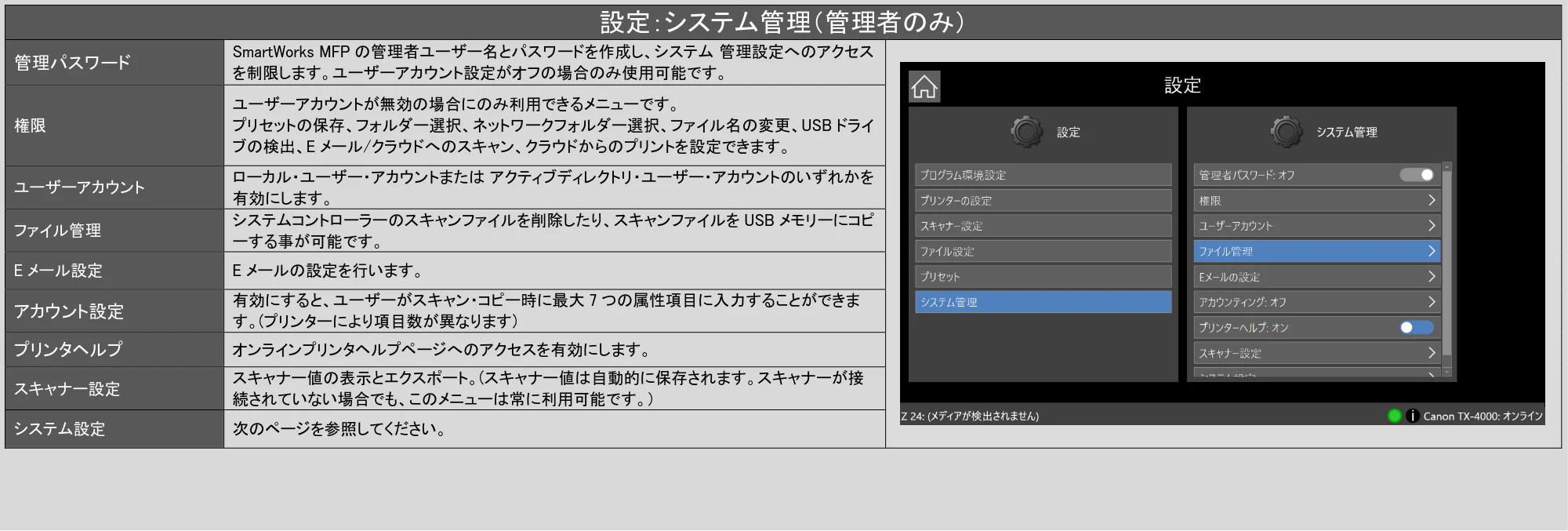
Task: Expand the アカウンティング: オフ row chevron
Action: click(1431, 302)
